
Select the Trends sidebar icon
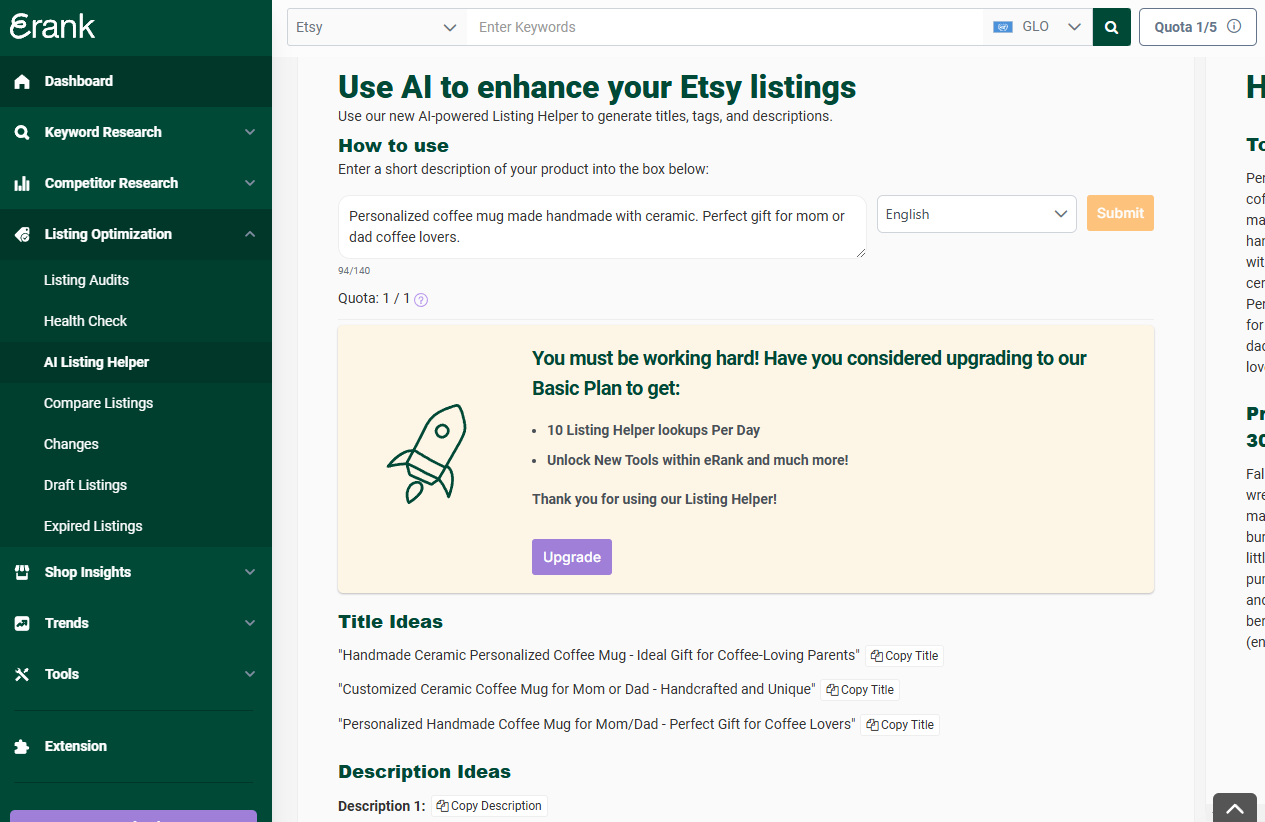pos(23,623)
